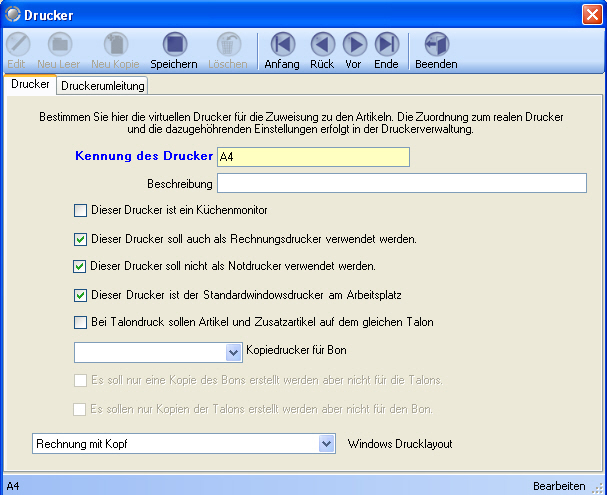Jump to last record with Ende

(386, 45)
